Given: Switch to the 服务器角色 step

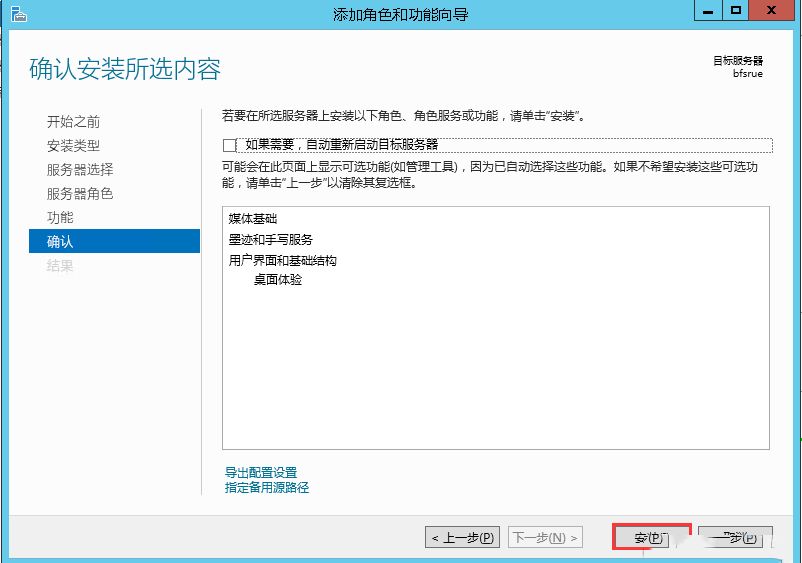Looking at the screenshot, I should pos(80,194).
